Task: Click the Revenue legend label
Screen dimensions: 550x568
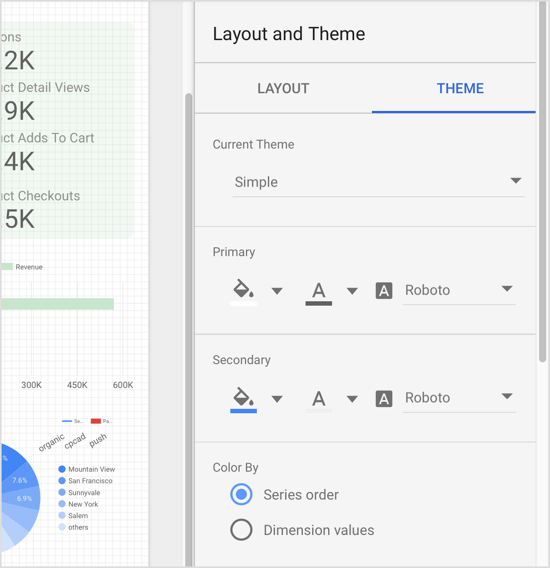Action: tap(29, 267)
